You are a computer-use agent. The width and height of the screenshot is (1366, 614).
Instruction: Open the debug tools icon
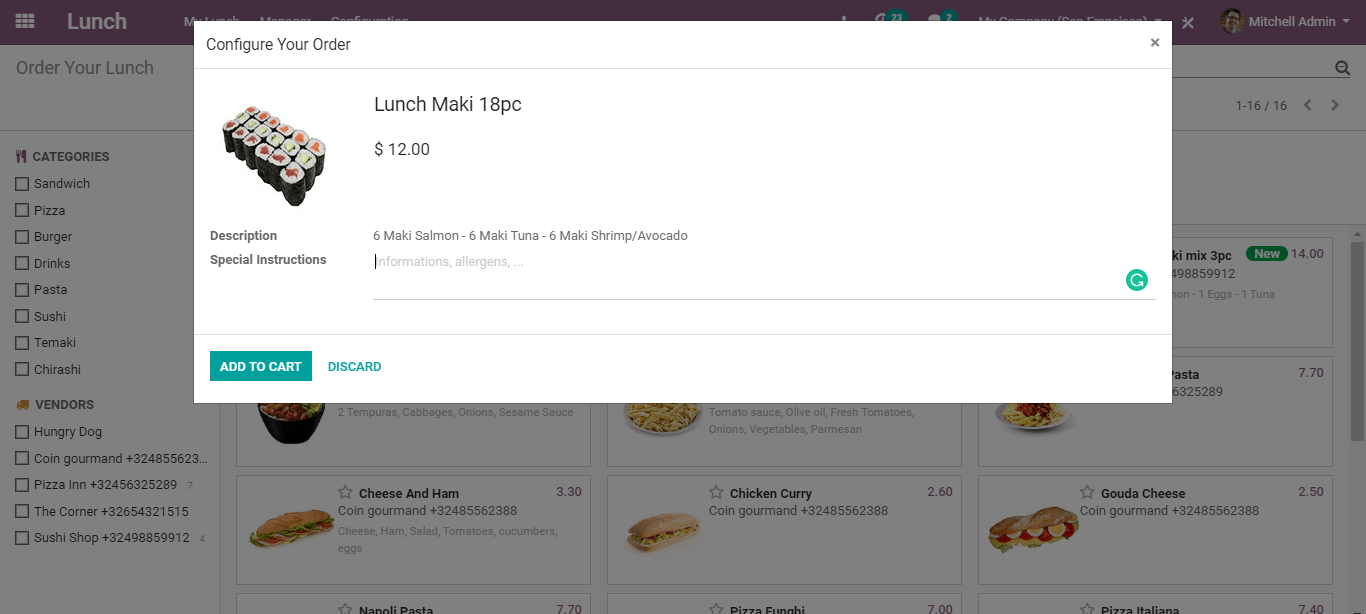coord(1188,22)
